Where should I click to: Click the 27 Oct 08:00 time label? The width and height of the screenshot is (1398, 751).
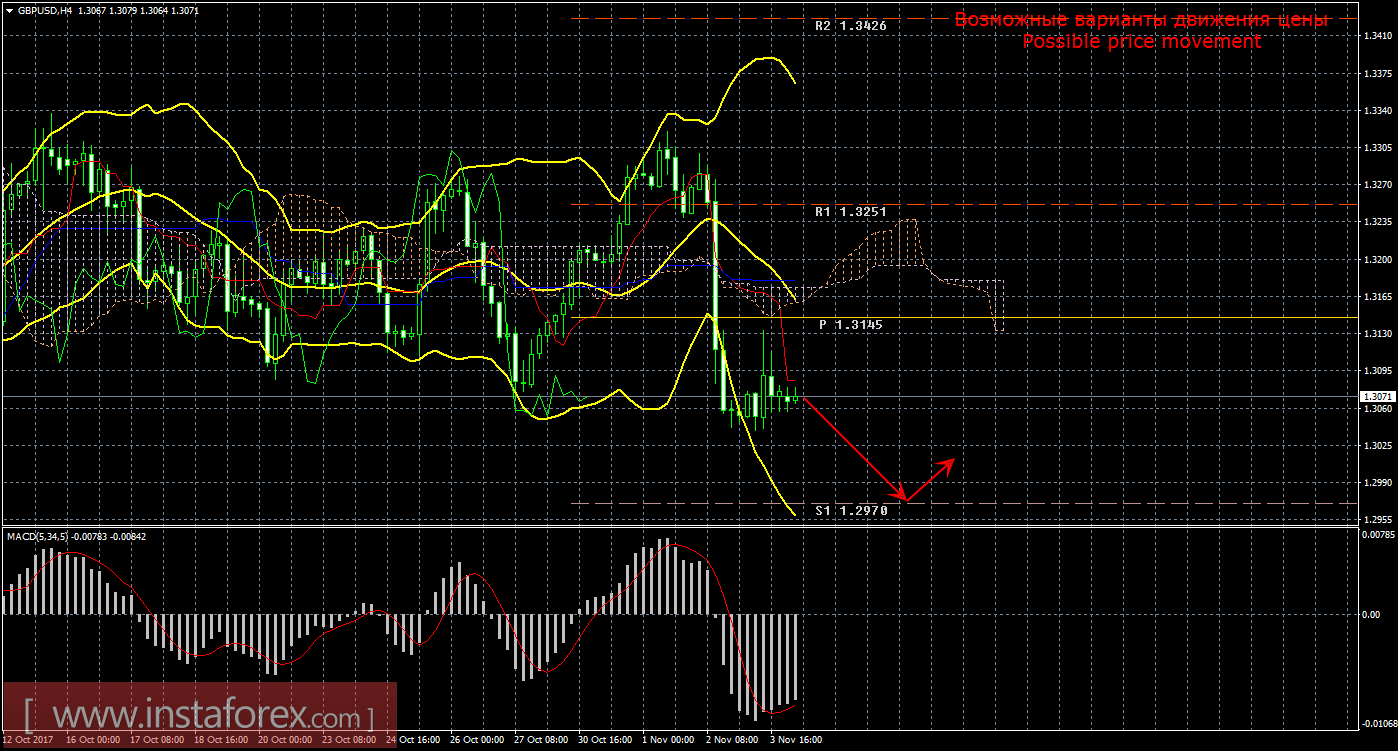[541, 741]
